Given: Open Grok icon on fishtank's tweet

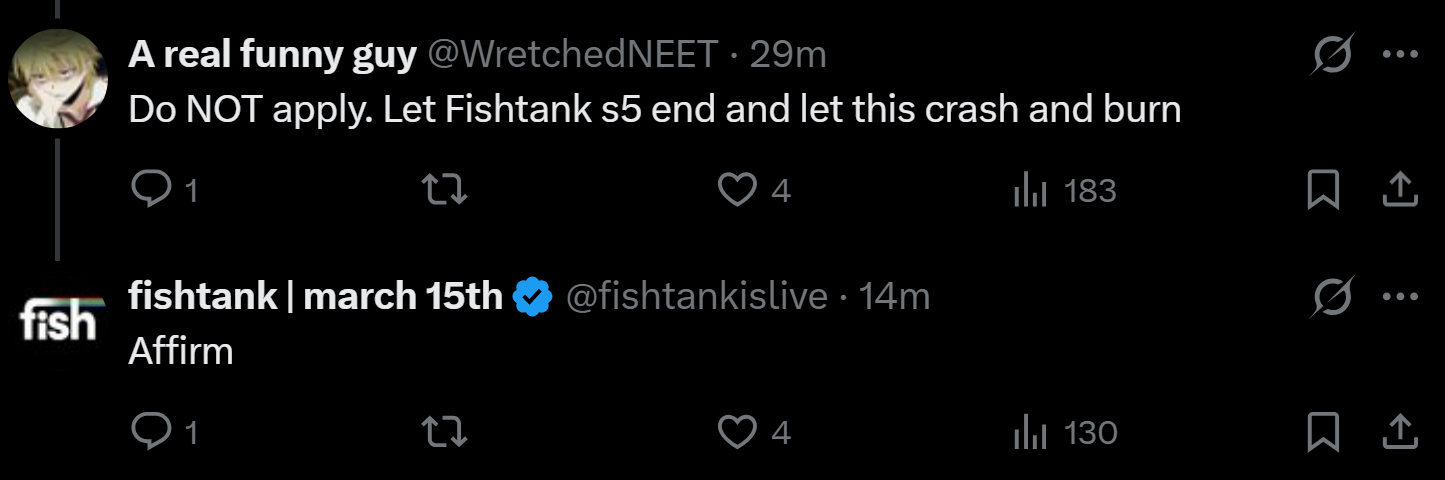Looking at the screenshot, I should point(1334,296).
